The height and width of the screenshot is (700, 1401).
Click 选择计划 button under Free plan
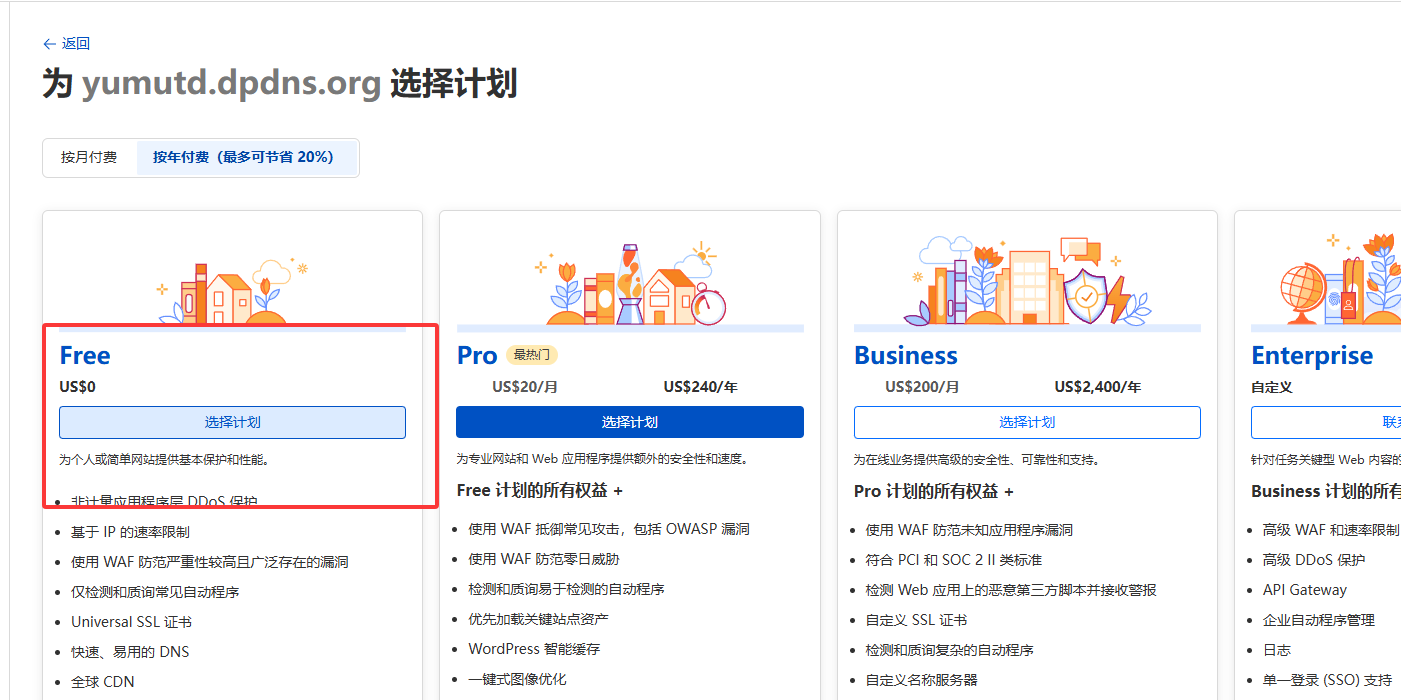click(x=232, y=422)
